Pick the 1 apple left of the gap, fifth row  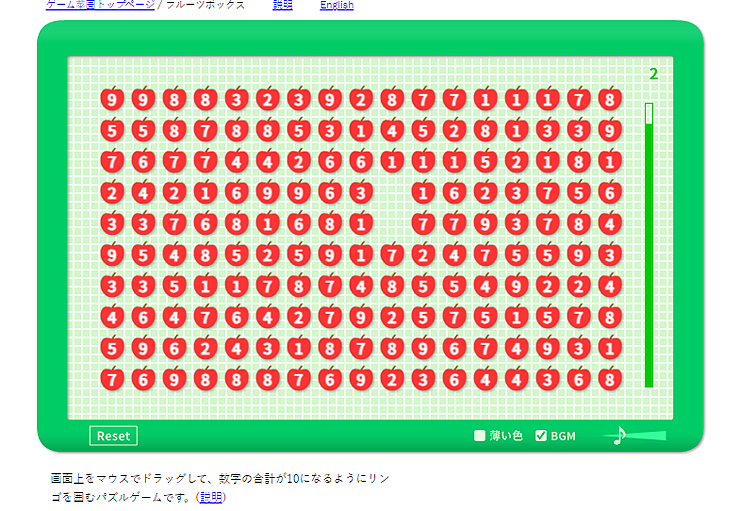point(361,224)
